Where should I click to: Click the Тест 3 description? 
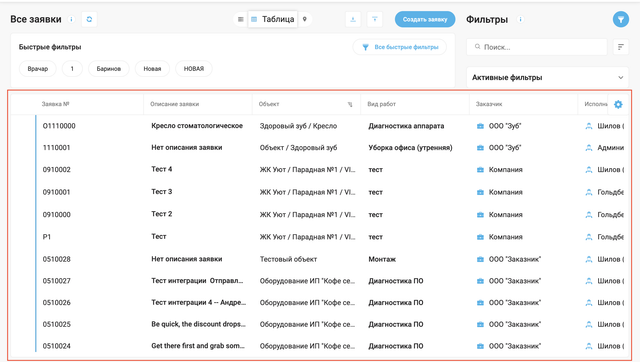click(162, 191)
